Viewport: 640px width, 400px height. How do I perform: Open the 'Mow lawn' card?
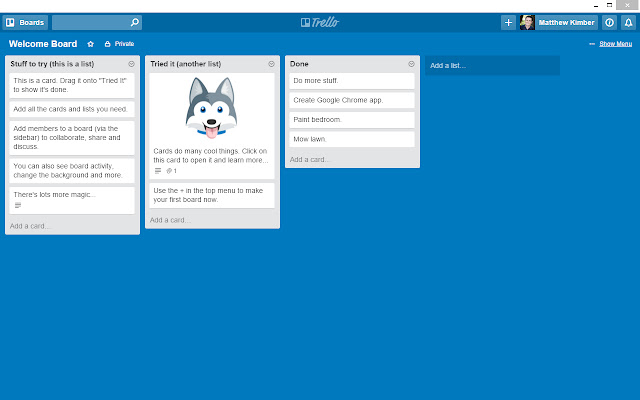[x=352, y=139]
